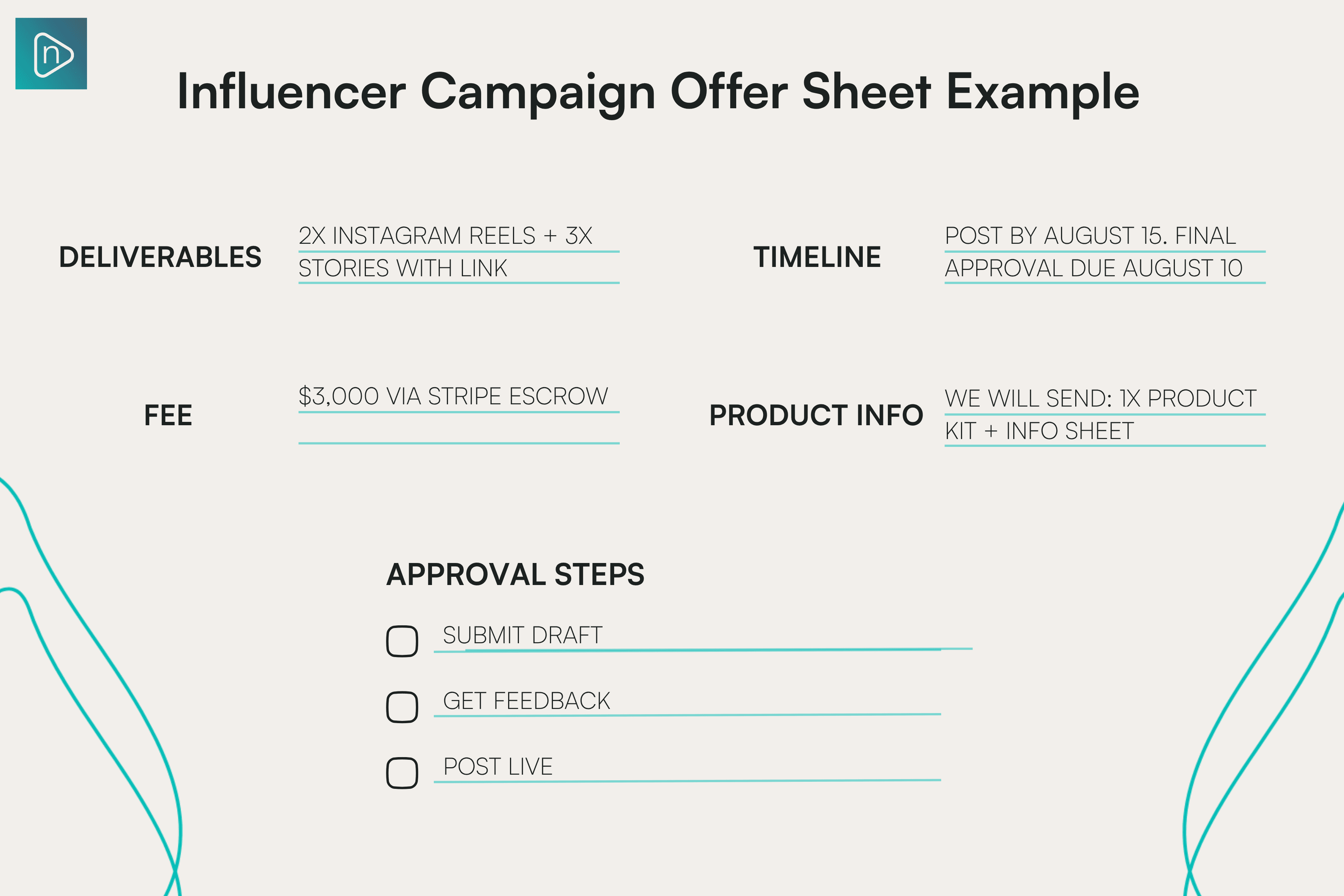Click the Timeline label
1344x896 pixels.
point(817,257)
